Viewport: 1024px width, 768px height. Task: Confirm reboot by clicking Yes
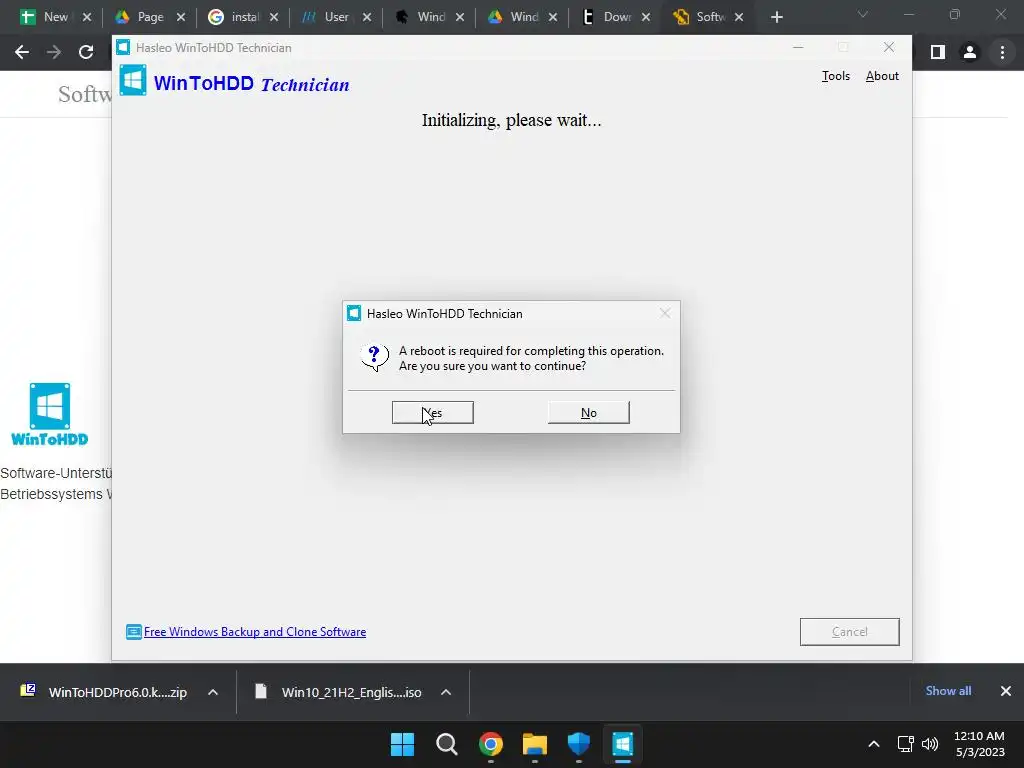coord(432,413)
